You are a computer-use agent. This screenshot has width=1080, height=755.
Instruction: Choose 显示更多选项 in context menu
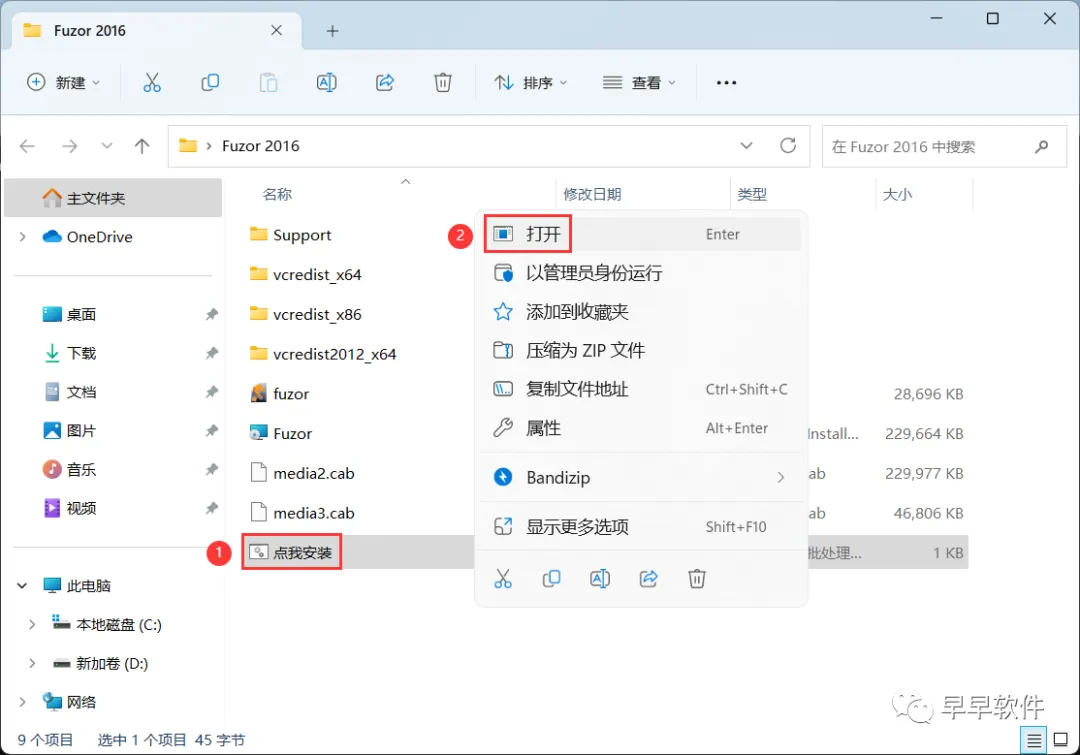tap(641, 527)
